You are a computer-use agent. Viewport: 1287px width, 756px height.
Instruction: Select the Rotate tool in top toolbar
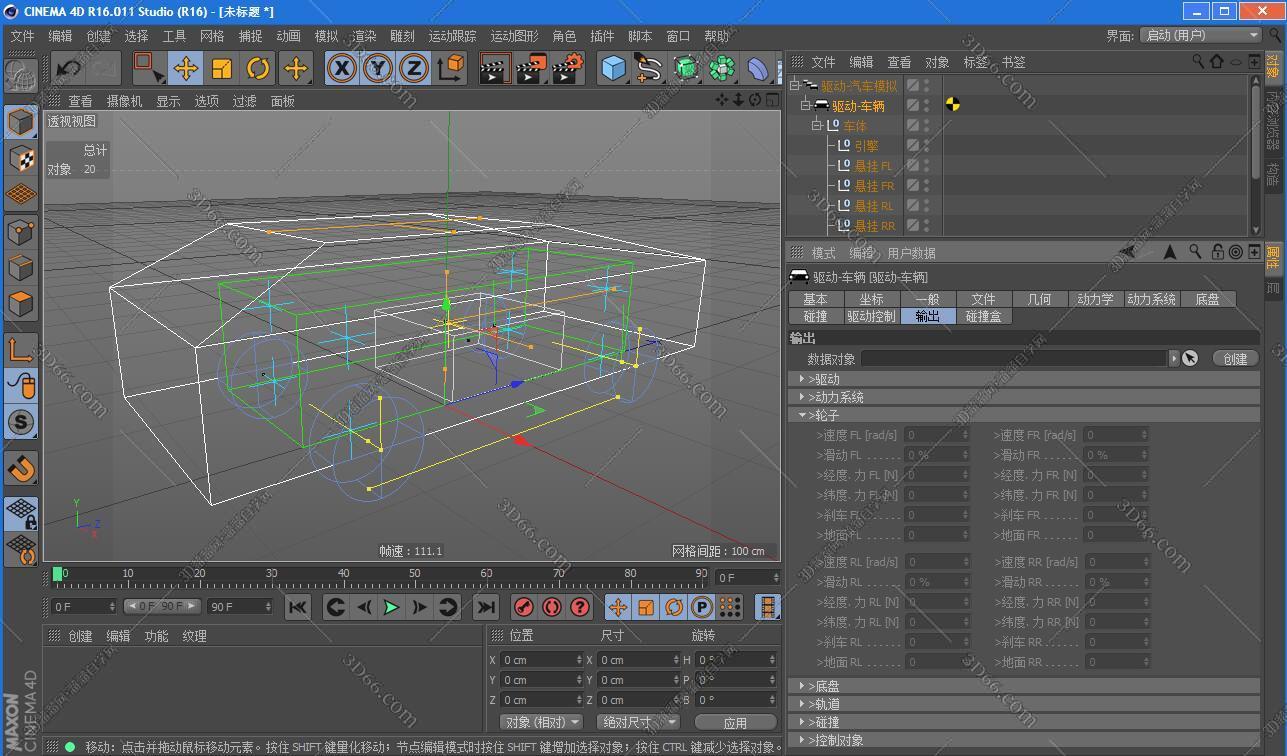pyautogui.click(x=258, y=68)
